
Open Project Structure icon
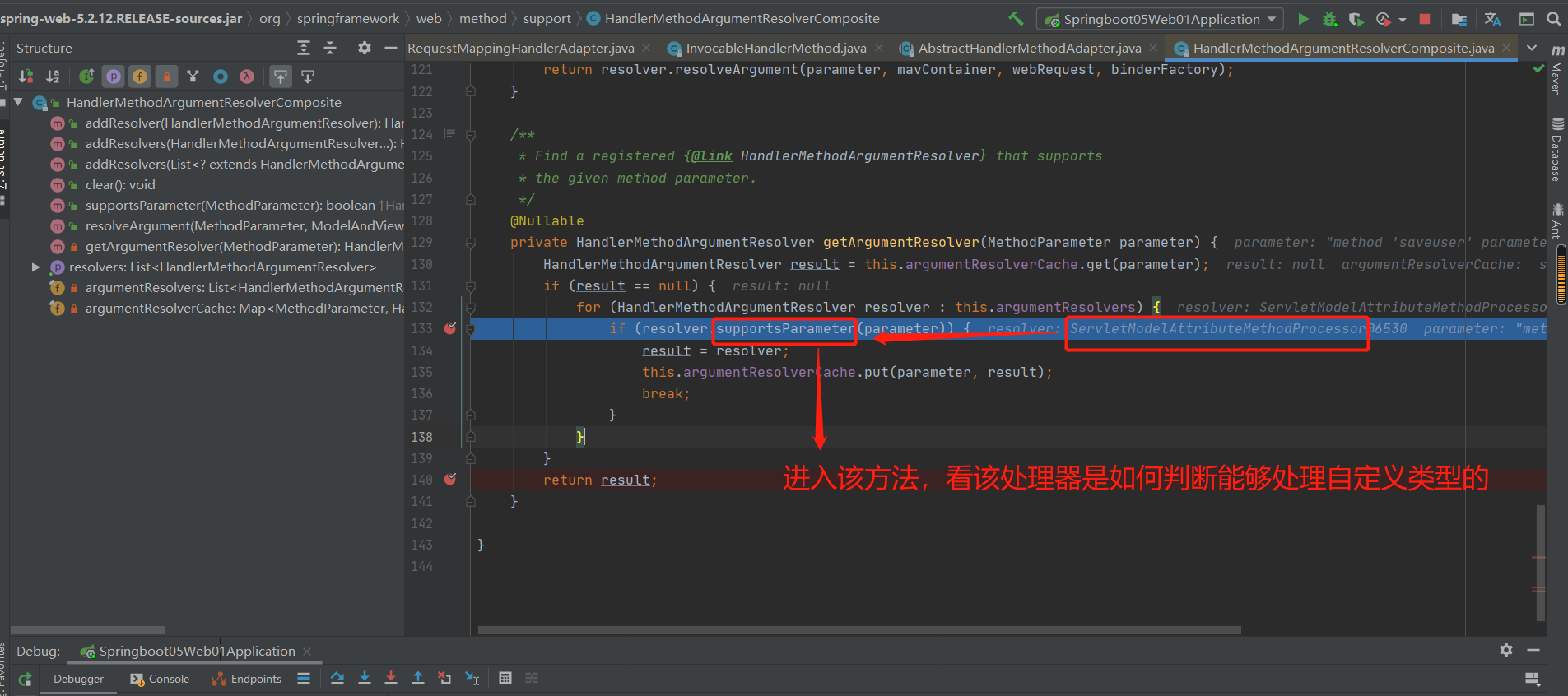click(x=1459, y=18)
